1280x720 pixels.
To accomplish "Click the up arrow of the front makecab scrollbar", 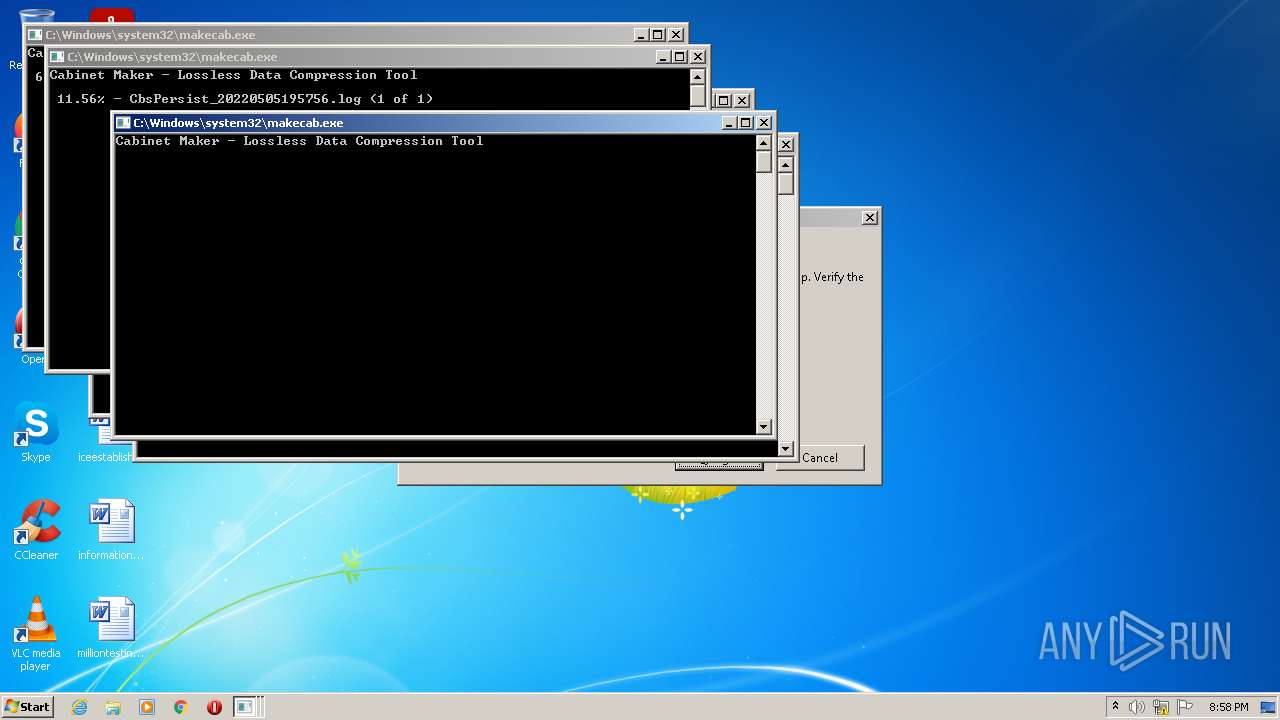I will (764, 143).
